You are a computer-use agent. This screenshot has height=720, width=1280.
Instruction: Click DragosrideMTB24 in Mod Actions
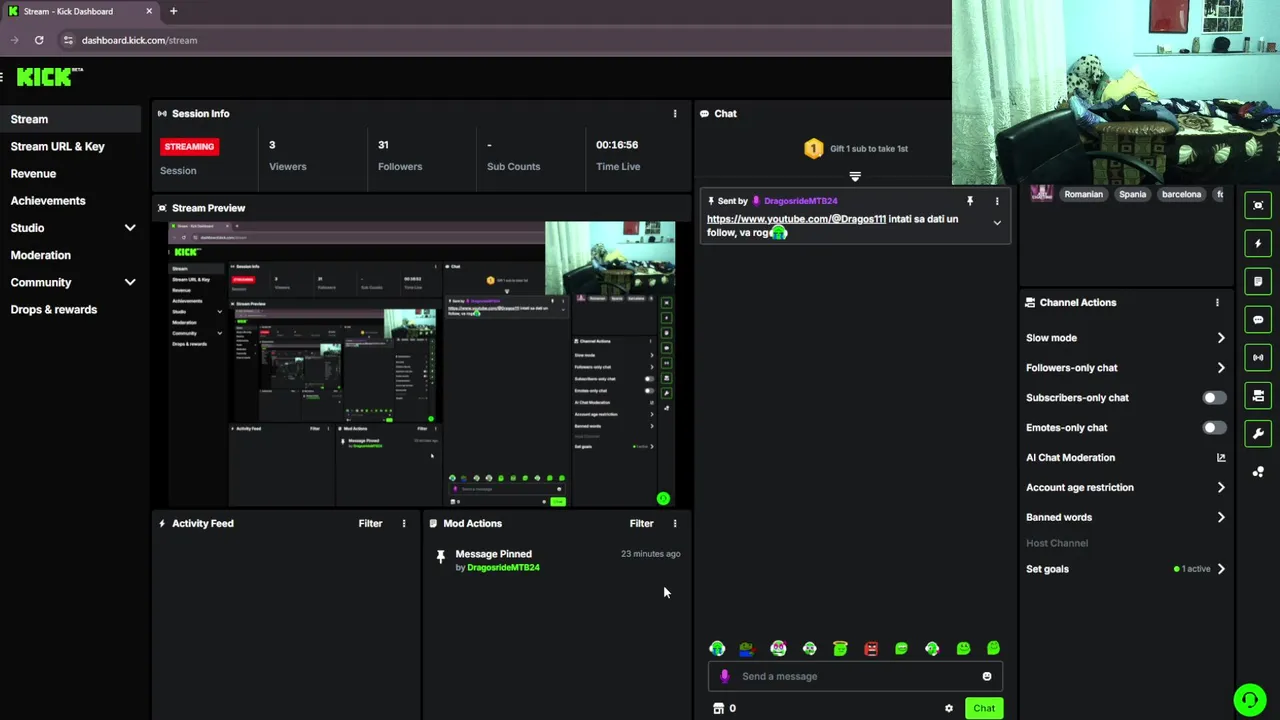(503, 567)
